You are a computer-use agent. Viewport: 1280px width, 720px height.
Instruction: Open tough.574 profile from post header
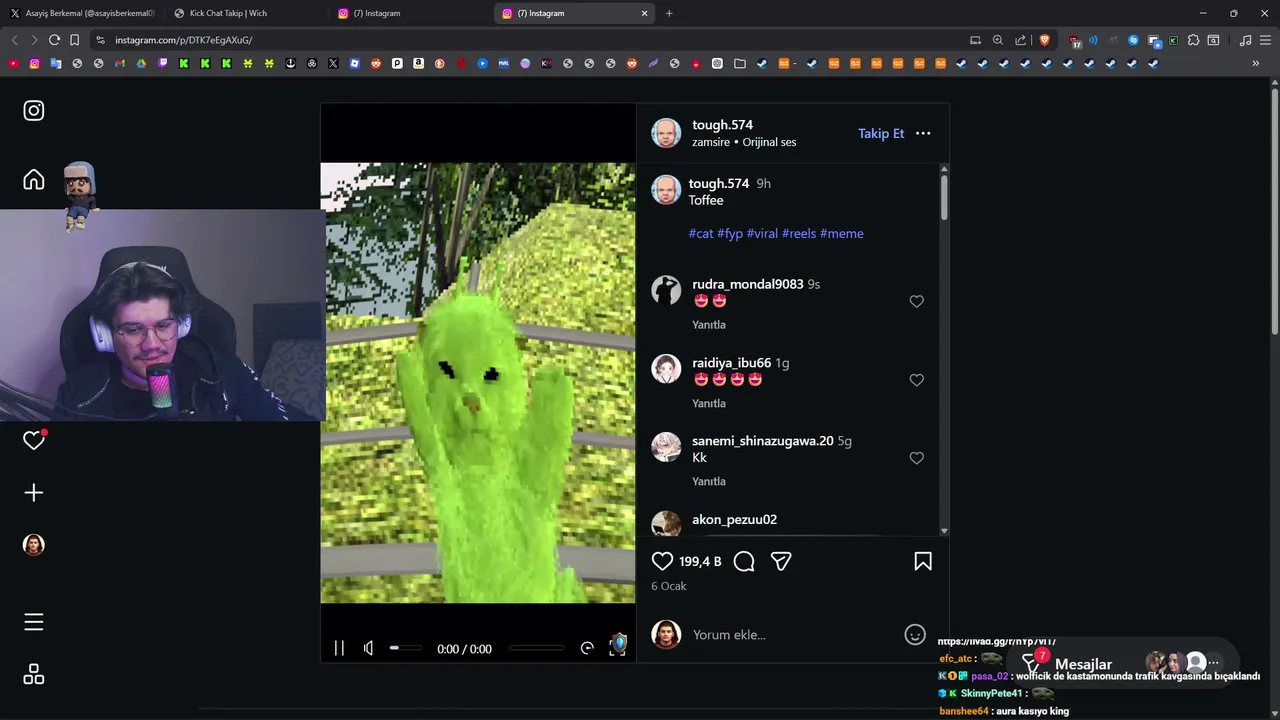722,125
